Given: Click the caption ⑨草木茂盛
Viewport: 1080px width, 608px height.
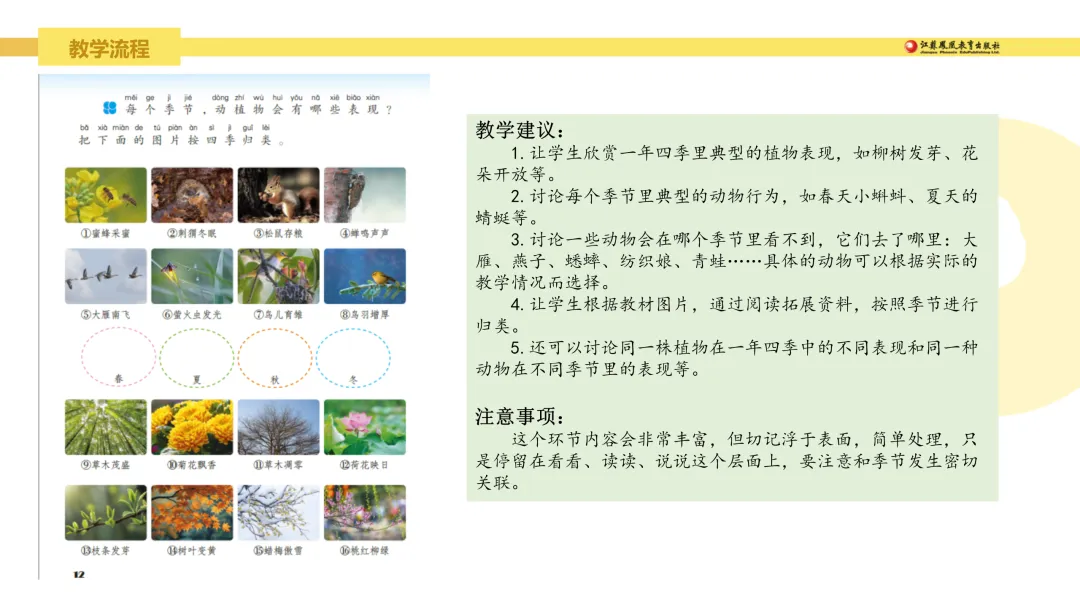Looking at the screenshot, I should [105, 465].
